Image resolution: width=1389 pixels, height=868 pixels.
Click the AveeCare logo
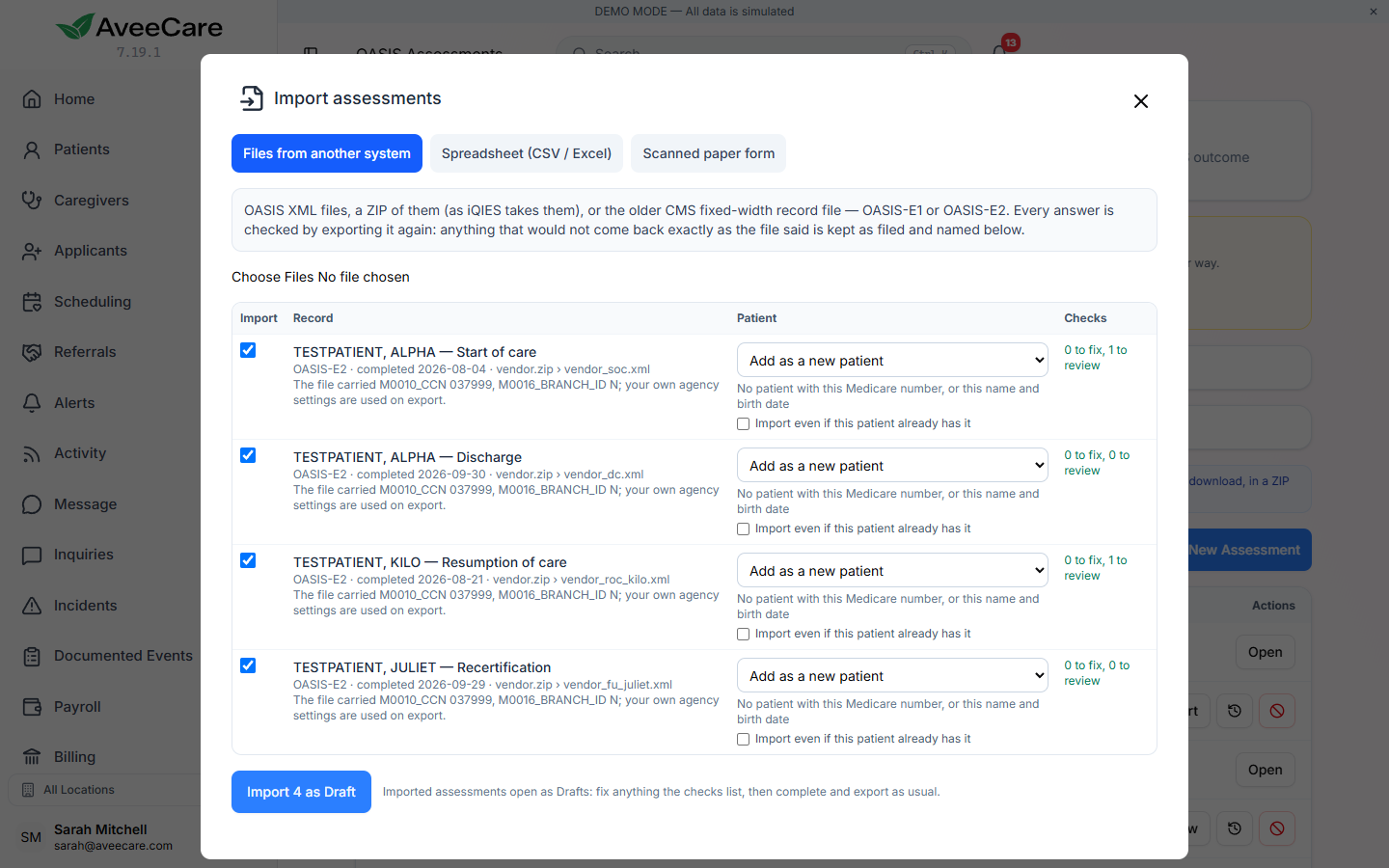pos(139,27)
